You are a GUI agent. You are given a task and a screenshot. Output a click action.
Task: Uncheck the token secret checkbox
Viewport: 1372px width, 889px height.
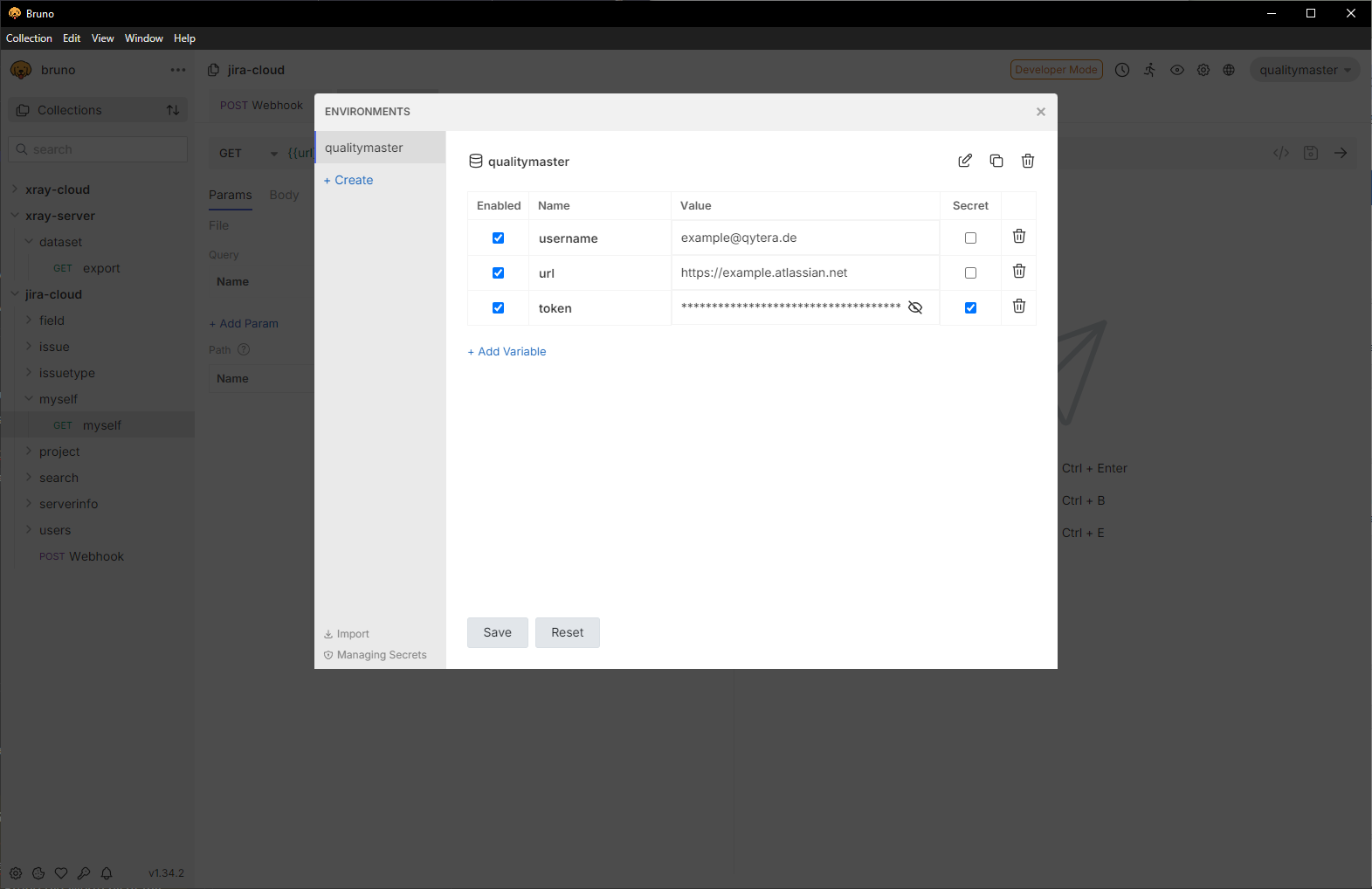coord(970,307)
